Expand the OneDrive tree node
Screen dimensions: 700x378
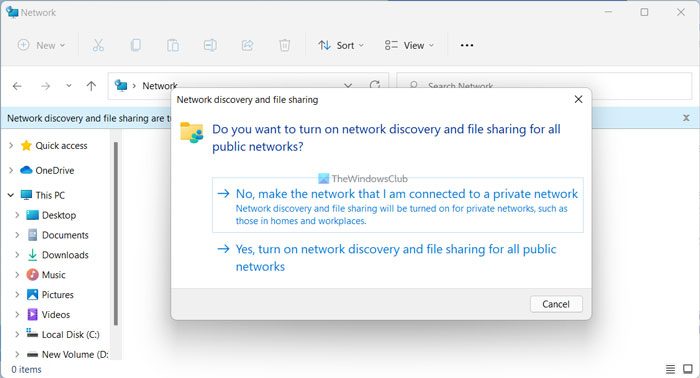[x=11, y=170]
